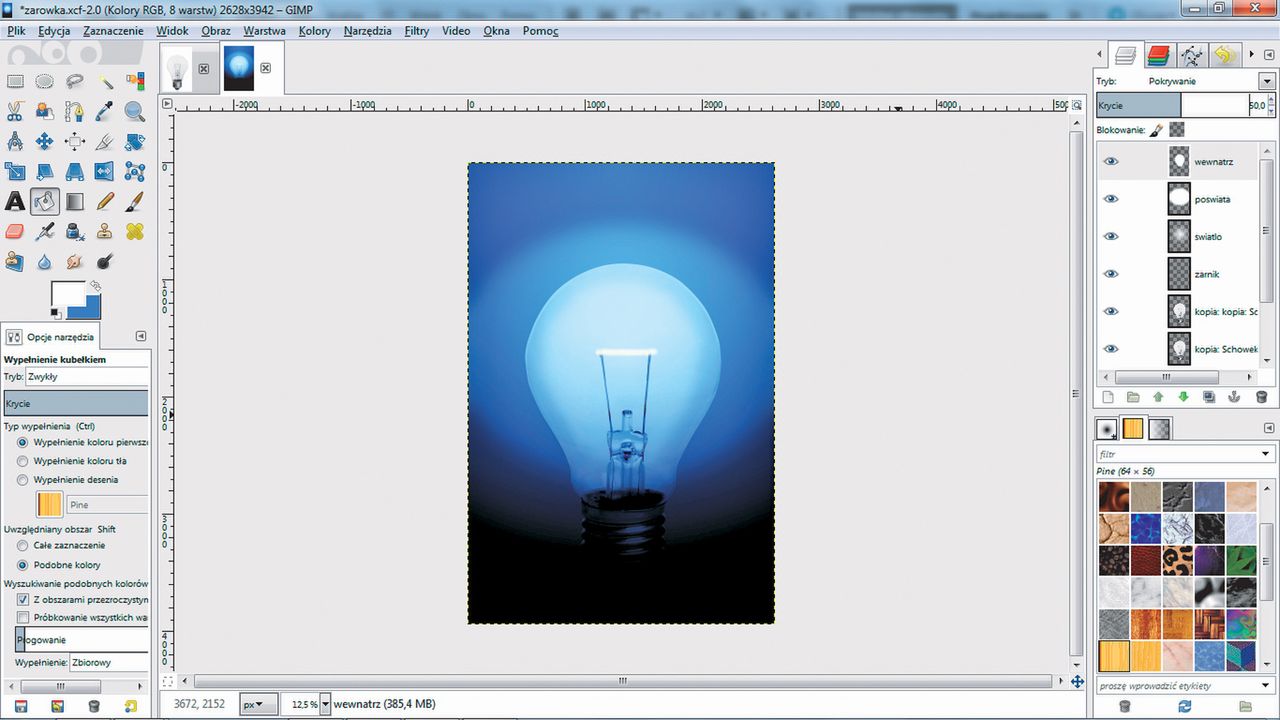Select the Zoom magnifier tool
Viewport: 1280px width, 720px height.
coord(135,112)
